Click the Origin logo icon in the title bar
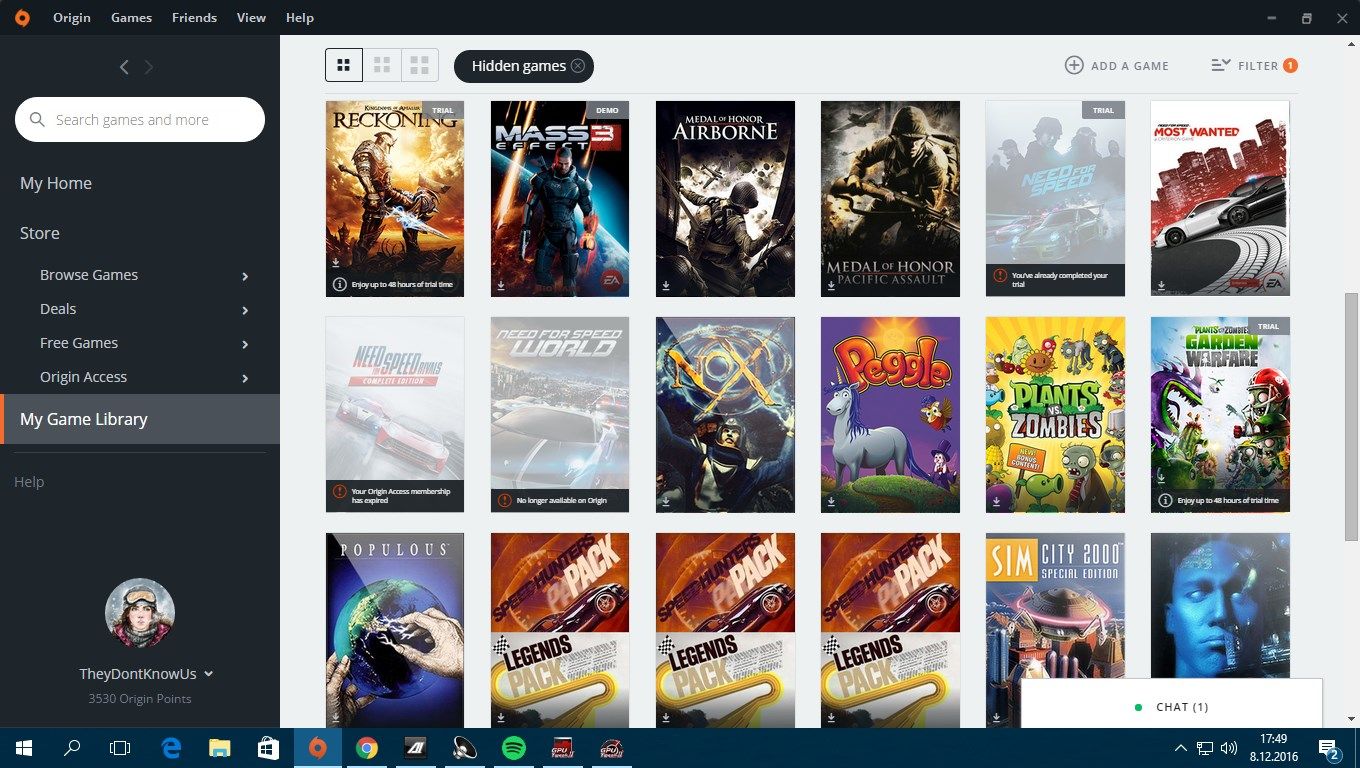The width and height of the screenshot is (1360, 768). 22,18
